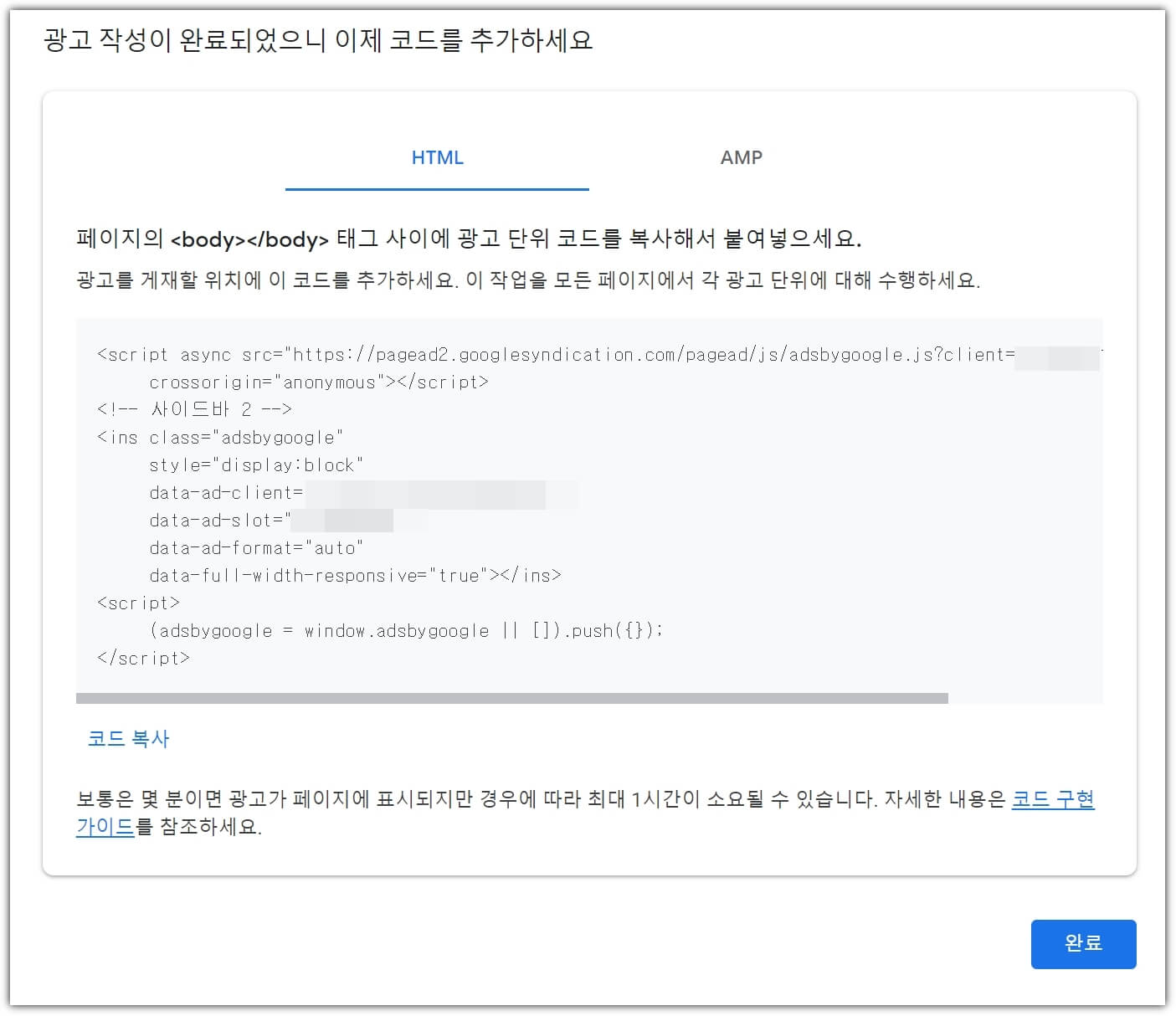Select the HTML tab
Viewport: 1176px width, 1016px height.
point(437,157)
